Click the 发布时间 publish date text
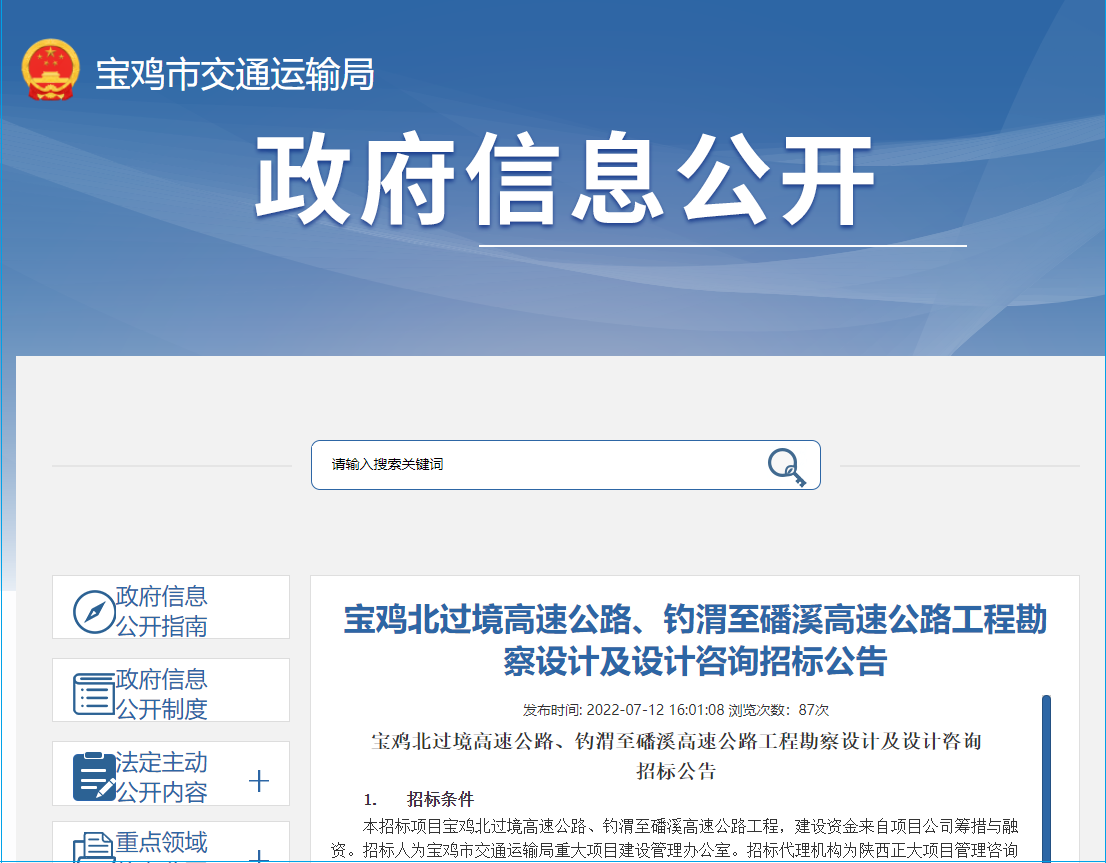Screen dimensions: 1106x863 click(623, 710)
